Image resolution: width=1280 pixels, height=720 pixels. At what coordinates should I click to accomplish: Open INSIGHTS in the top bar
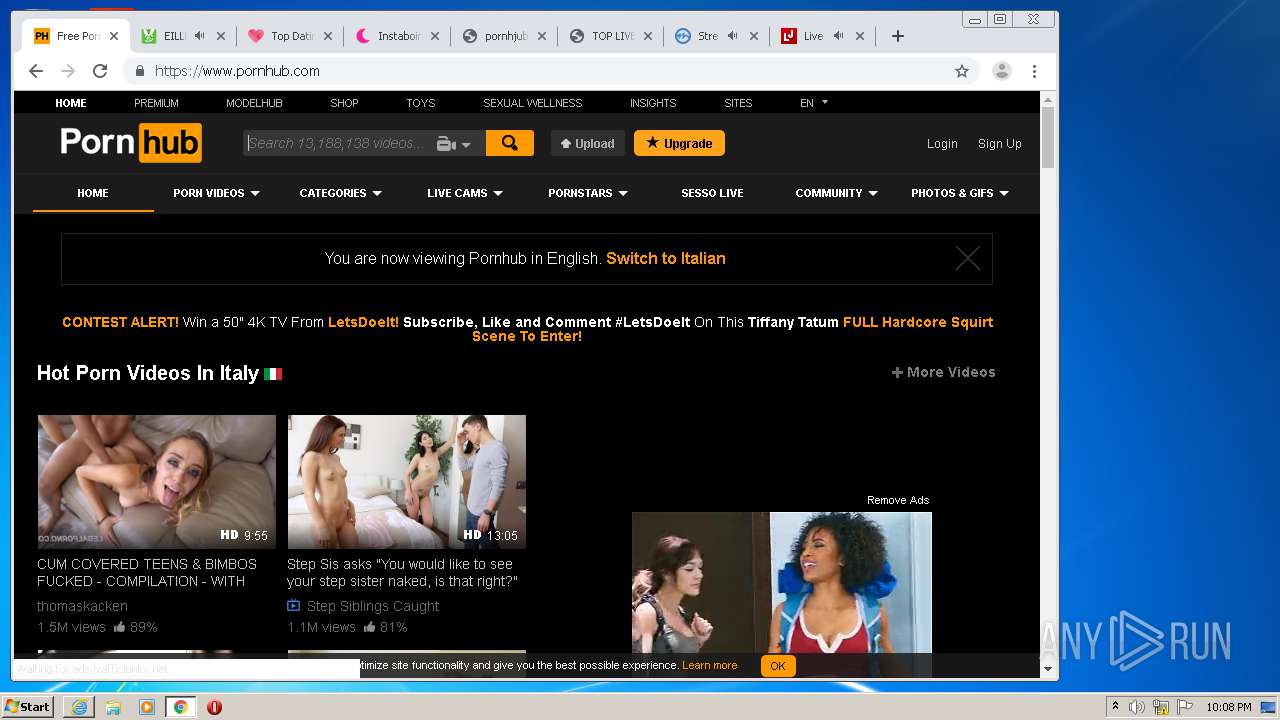click(653, 103)
